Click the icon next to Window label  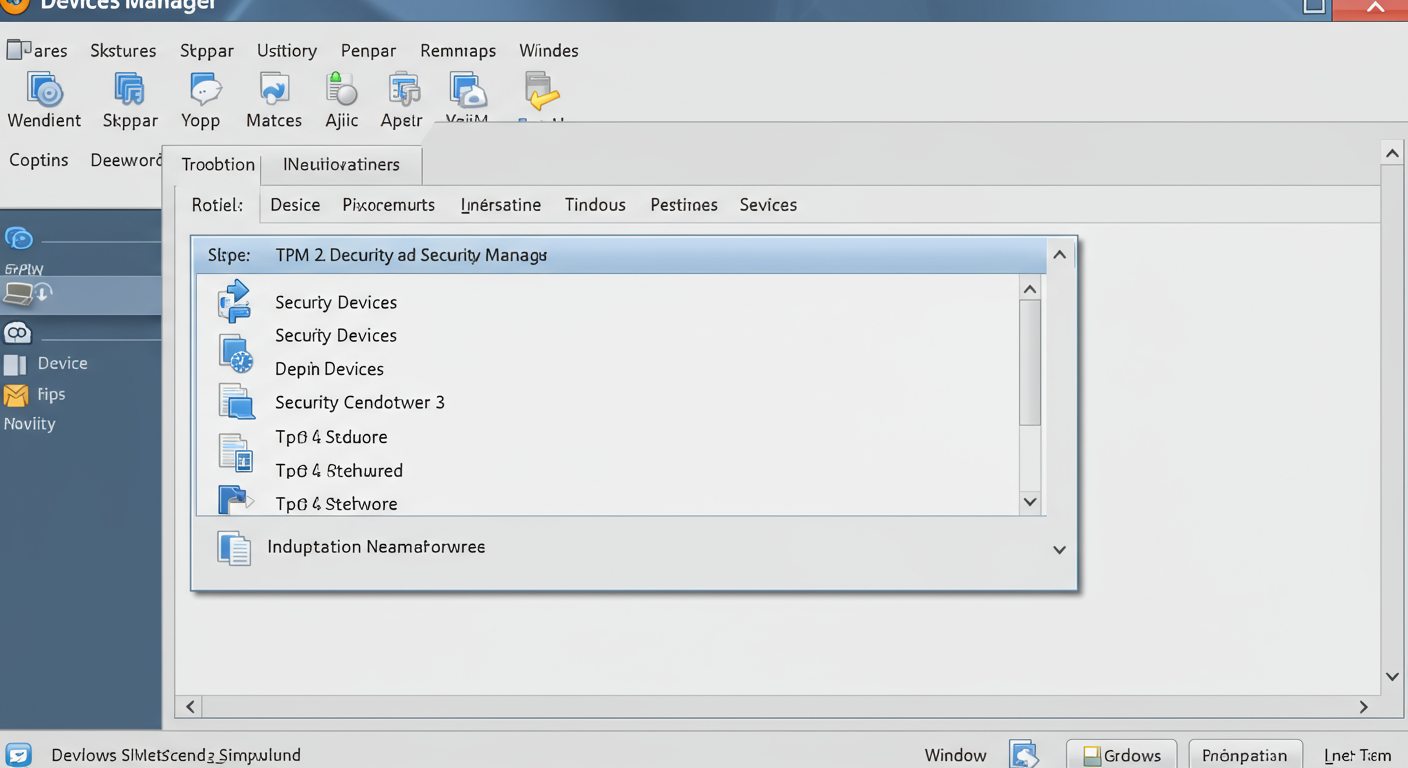tap(1024, 754)
